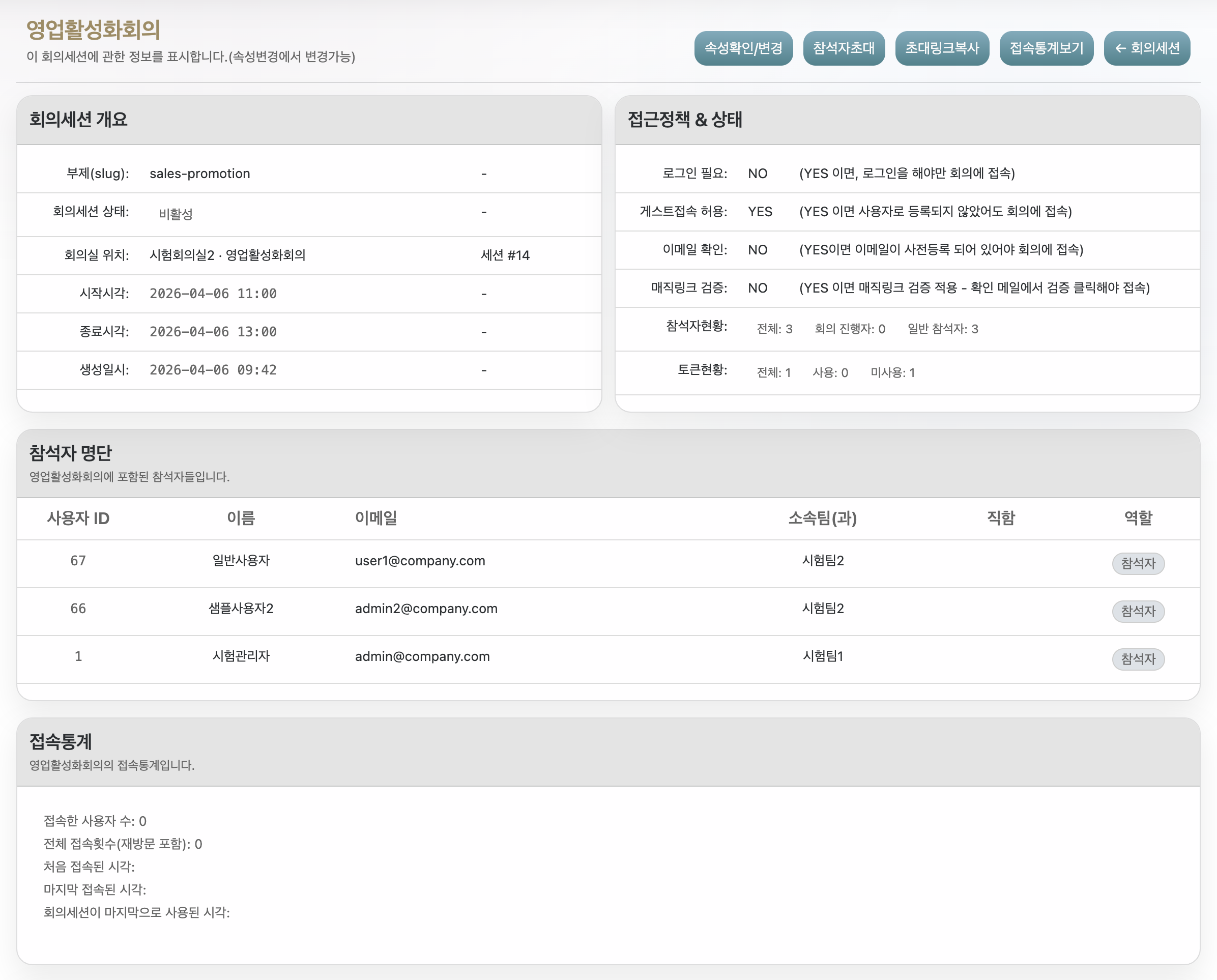Click the 사용자 ID column header
1217x980 pixels.
pos(78,517)
